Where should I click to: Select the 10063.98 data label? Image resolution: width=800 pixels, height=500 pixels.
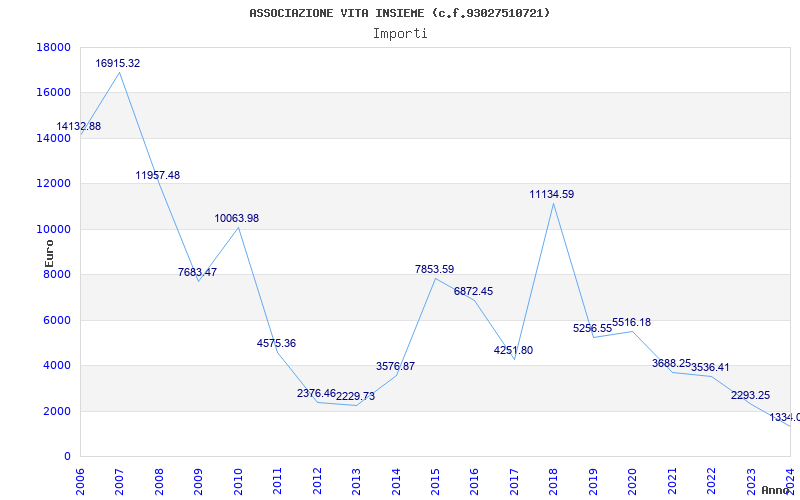[237, 218]
